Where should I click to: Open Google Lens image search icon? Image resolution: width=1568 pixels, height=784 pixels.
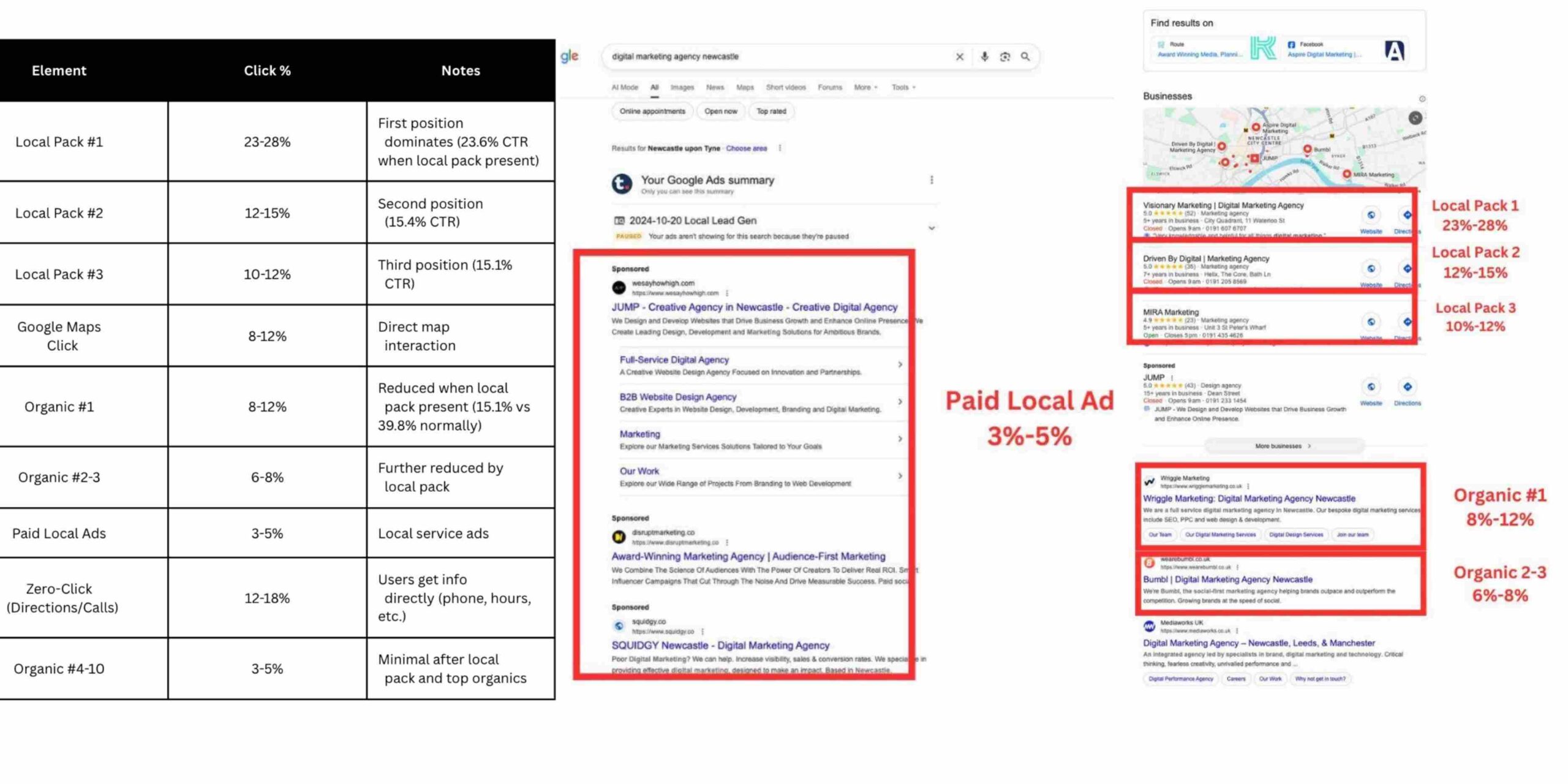click(x=1005, y=57)
